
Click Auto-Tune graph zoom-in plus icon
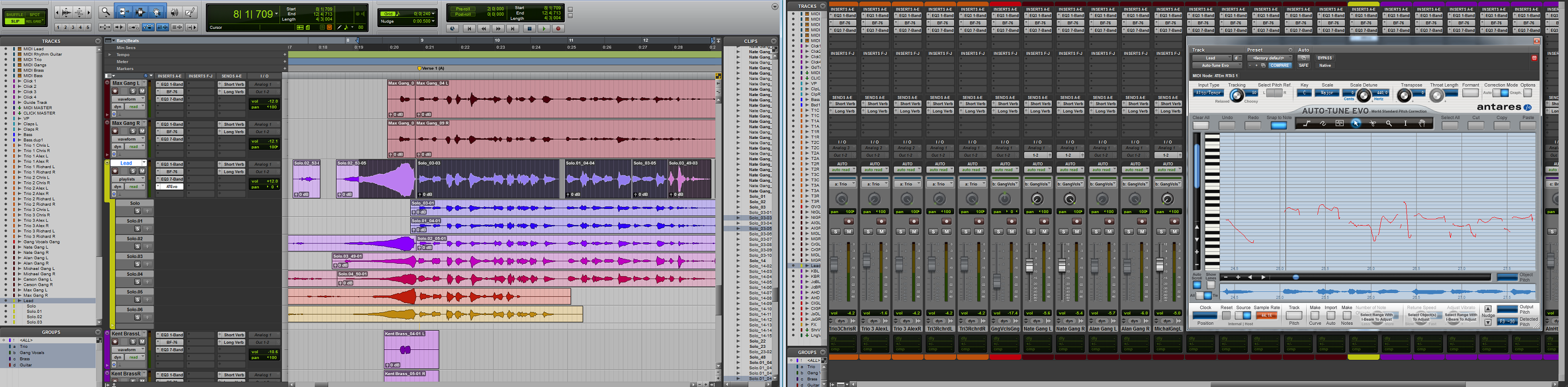[x=1239, y=277]
